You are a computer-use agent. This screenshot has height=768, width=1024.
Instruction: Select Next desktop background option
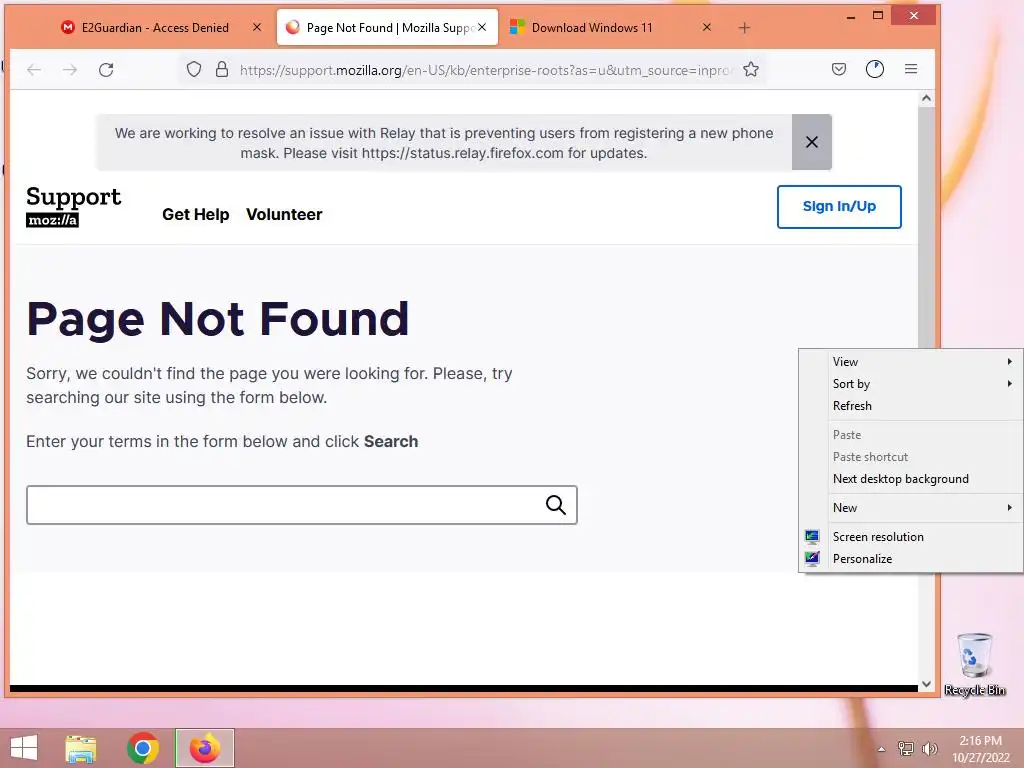point(910,479)
